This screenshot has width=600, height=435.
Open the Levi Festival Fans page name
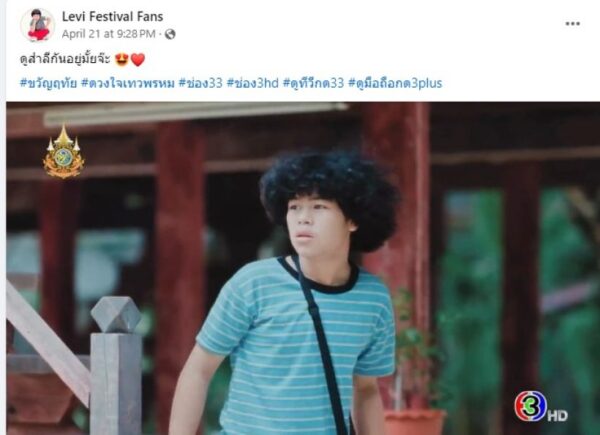pyautogui.click(x=112, y=16)
